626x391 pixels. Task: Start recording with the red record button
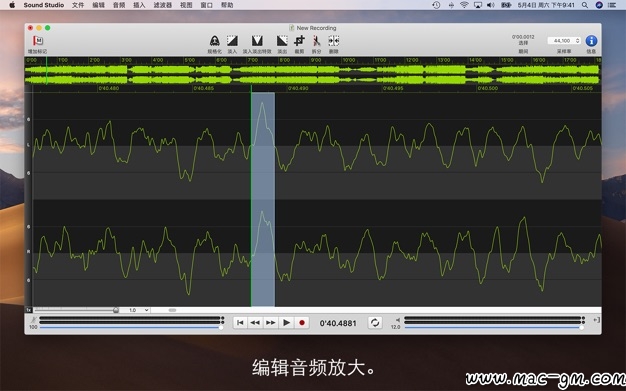coord(302,323)
